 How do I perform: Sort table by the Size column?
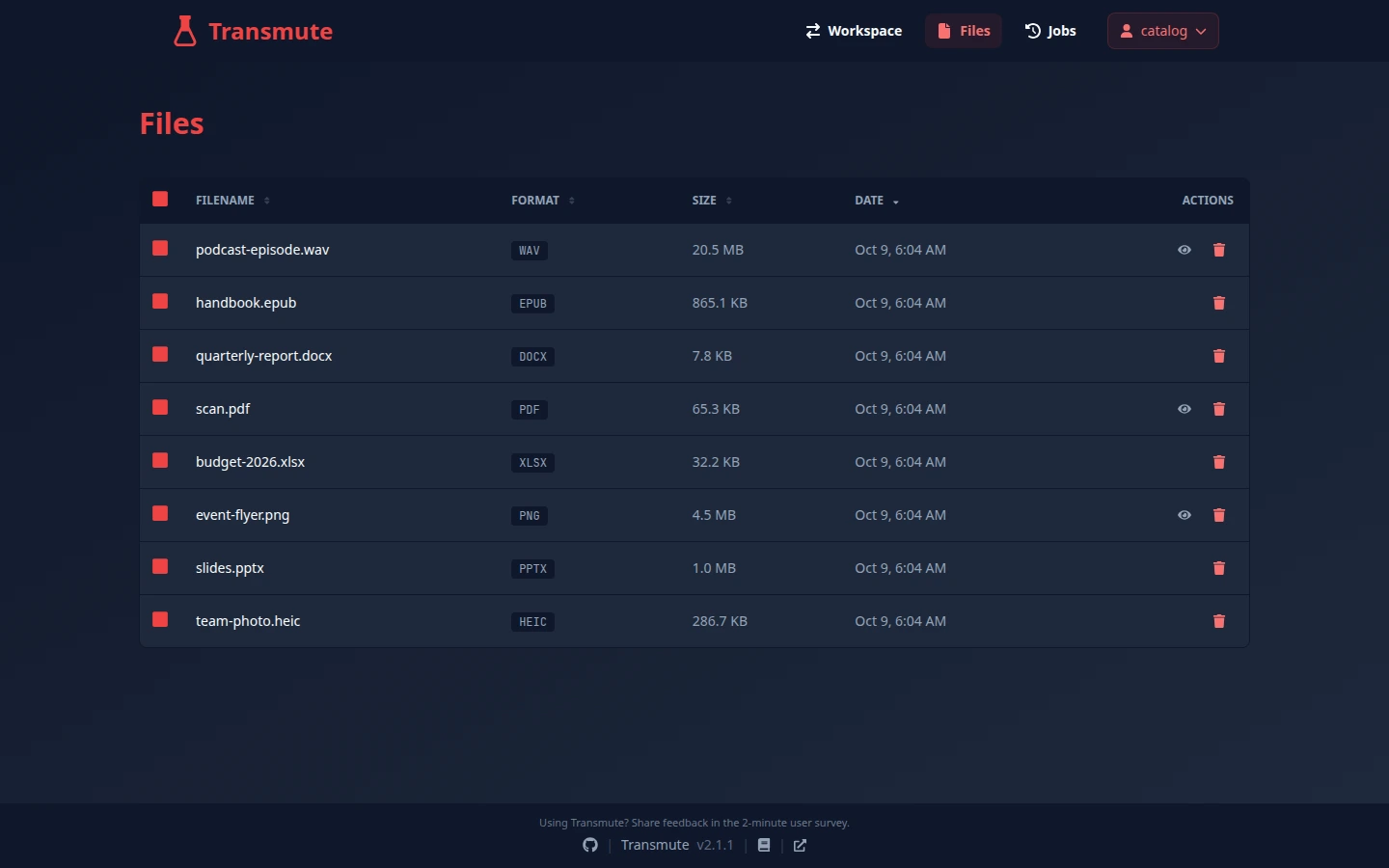point(712,201)
